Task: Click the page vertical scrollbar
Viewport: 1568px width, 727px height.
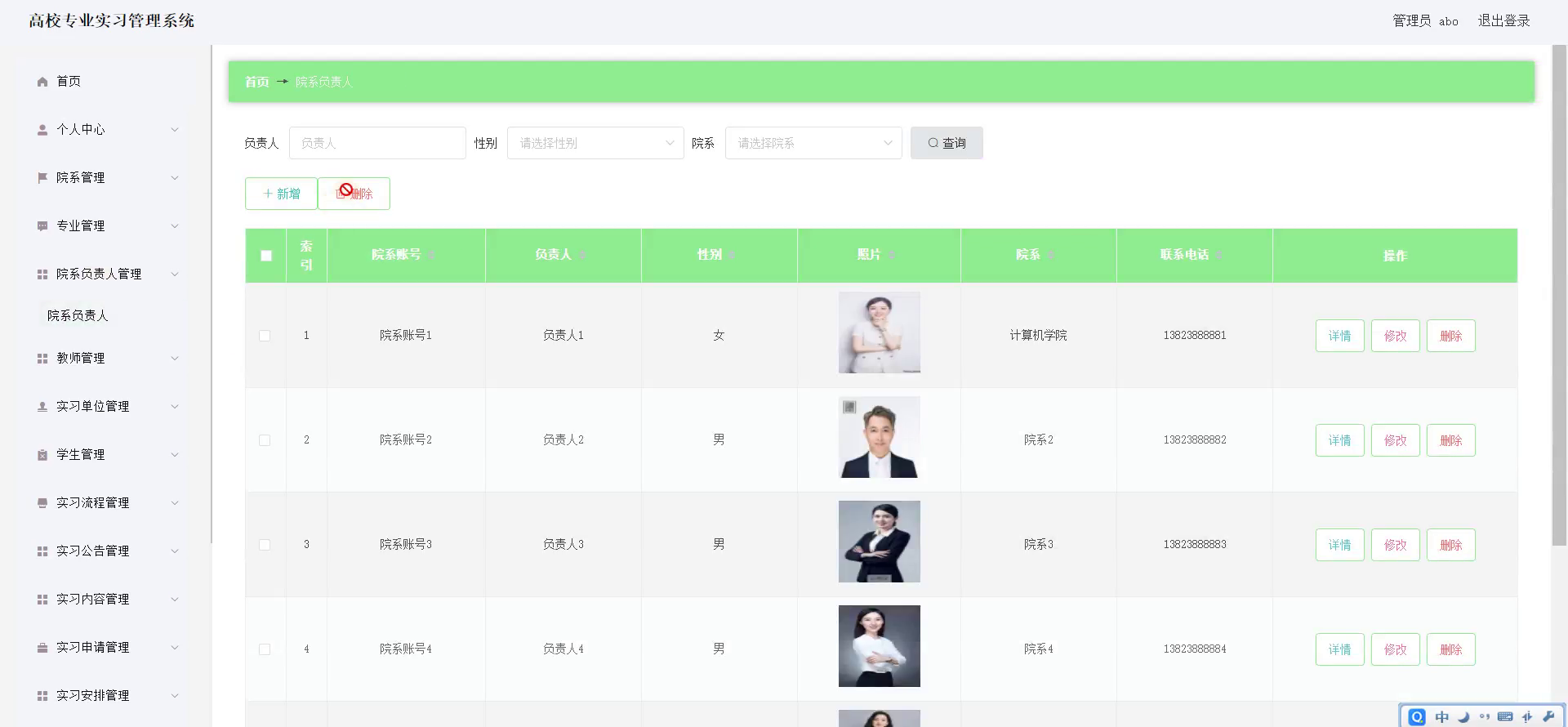Action: (1559, 295)
